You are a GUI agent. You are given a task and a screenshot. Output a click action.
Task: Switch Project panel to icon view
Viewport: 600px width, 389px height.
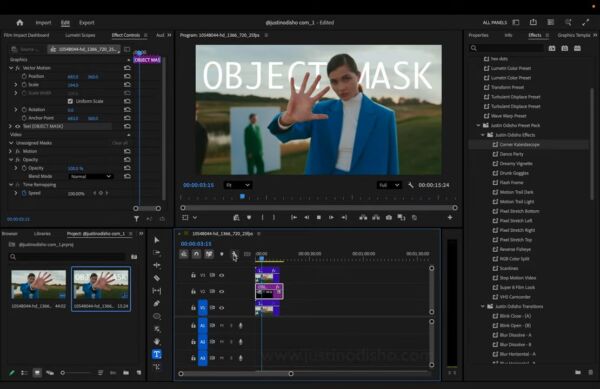(x=37, y=373)
